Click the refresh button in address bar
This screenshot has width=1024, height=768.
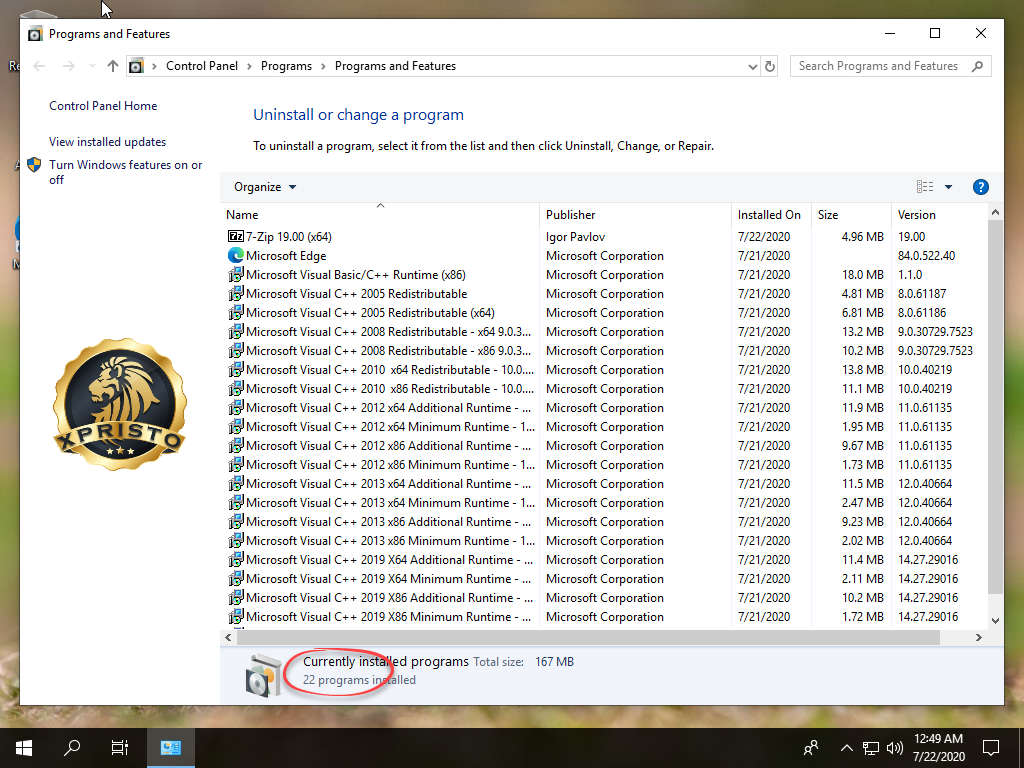[770, 66]
